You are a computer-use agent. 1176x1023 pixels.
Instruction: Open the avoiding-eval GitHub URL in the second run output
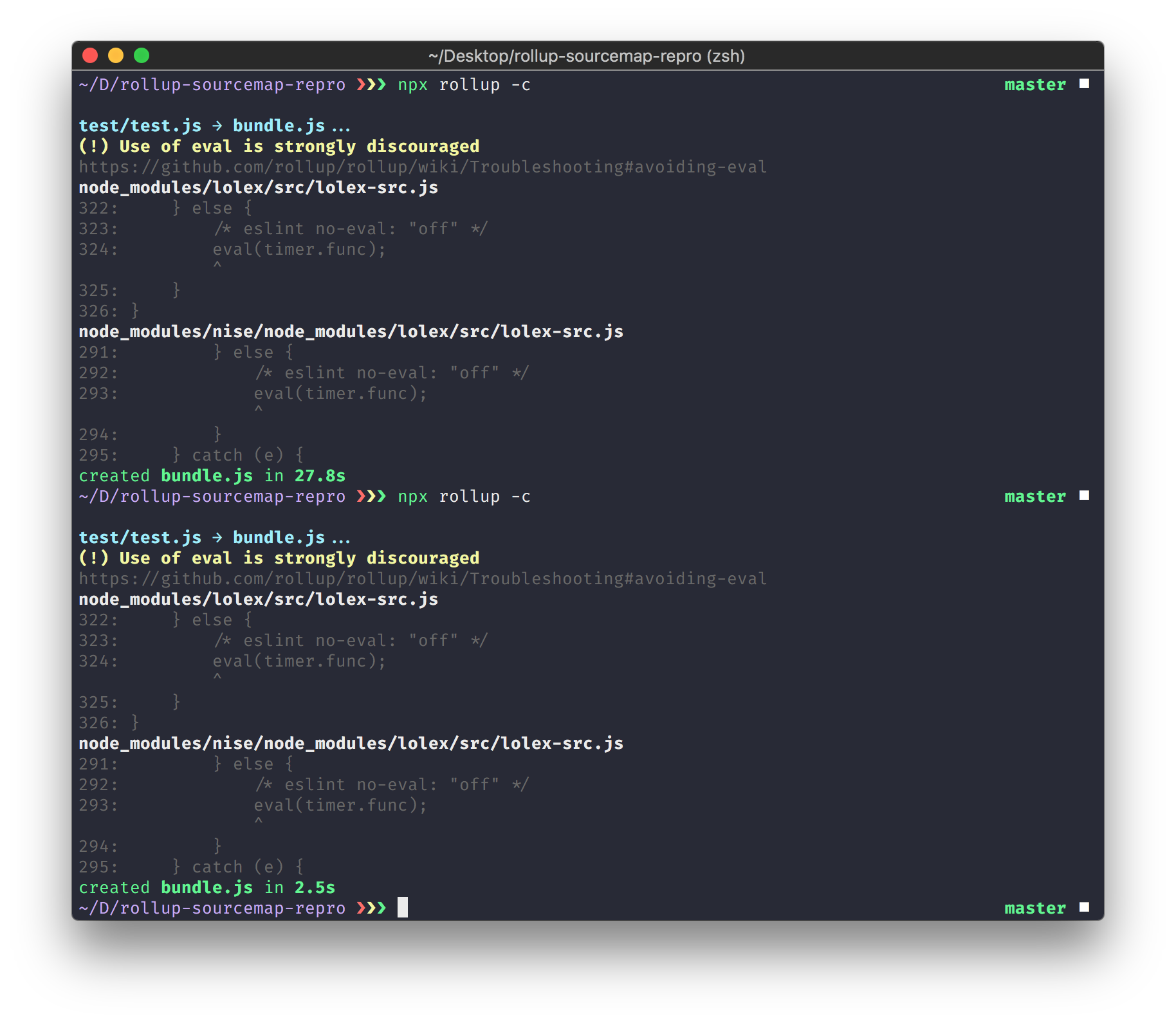point(423,578)
